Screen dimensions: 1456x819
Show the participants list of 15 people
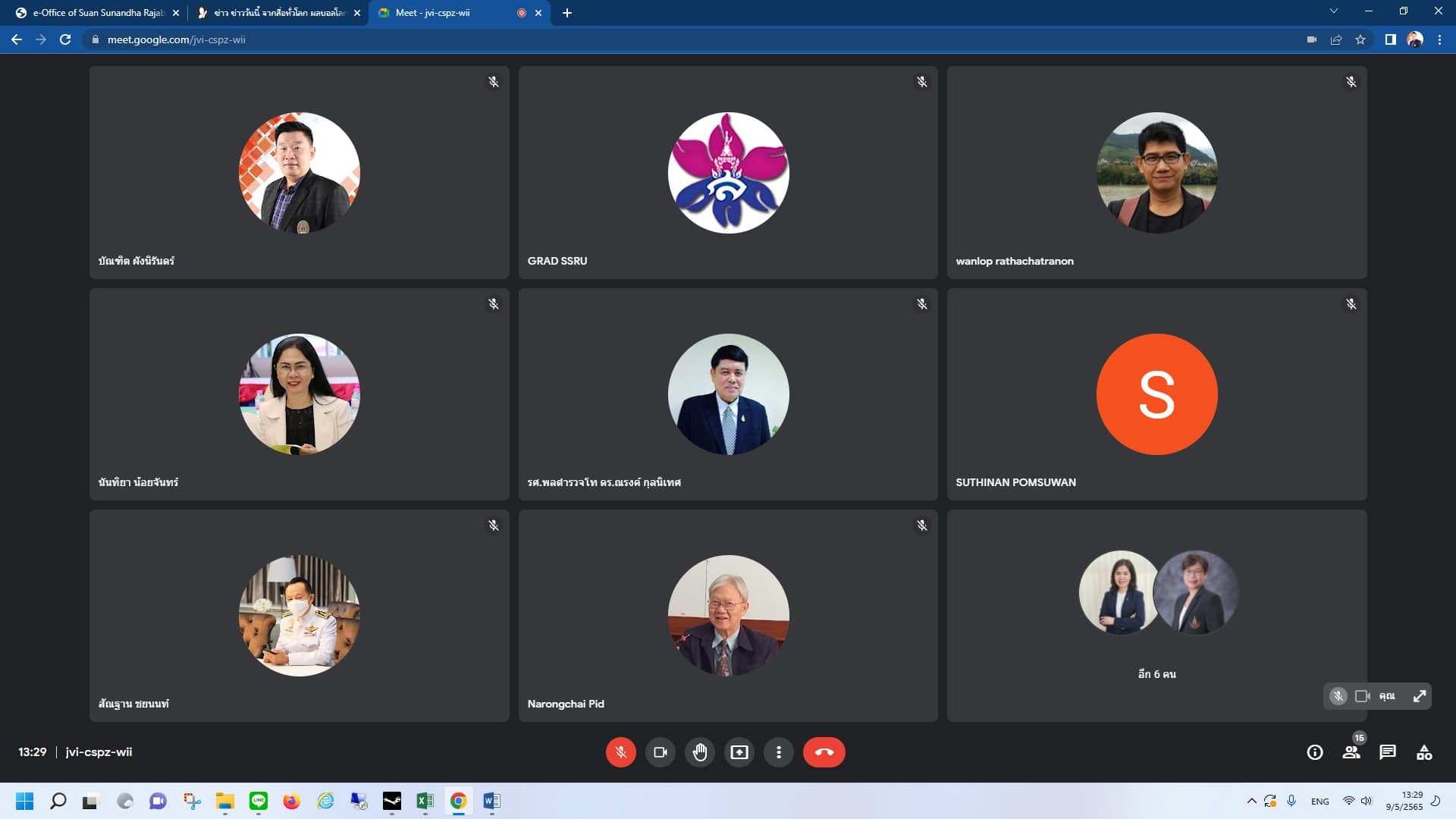coord(1351,752)
